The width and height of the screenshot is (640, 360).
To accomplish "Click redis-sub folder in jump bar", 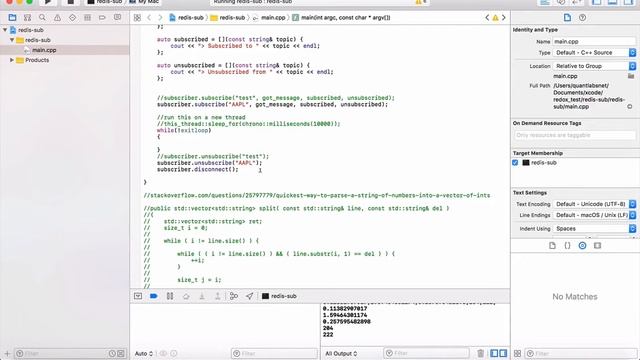I will coord(228,18).
